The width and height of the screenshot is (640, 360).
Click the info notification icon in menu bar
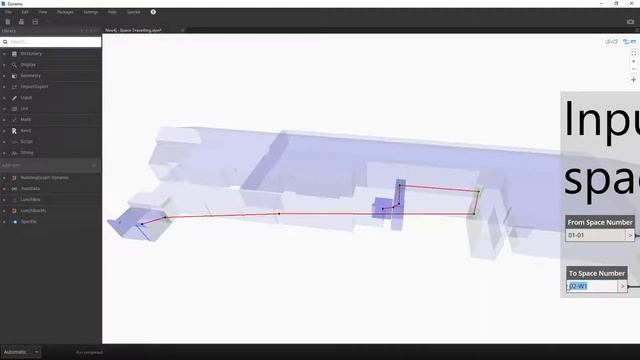(153, 12)
